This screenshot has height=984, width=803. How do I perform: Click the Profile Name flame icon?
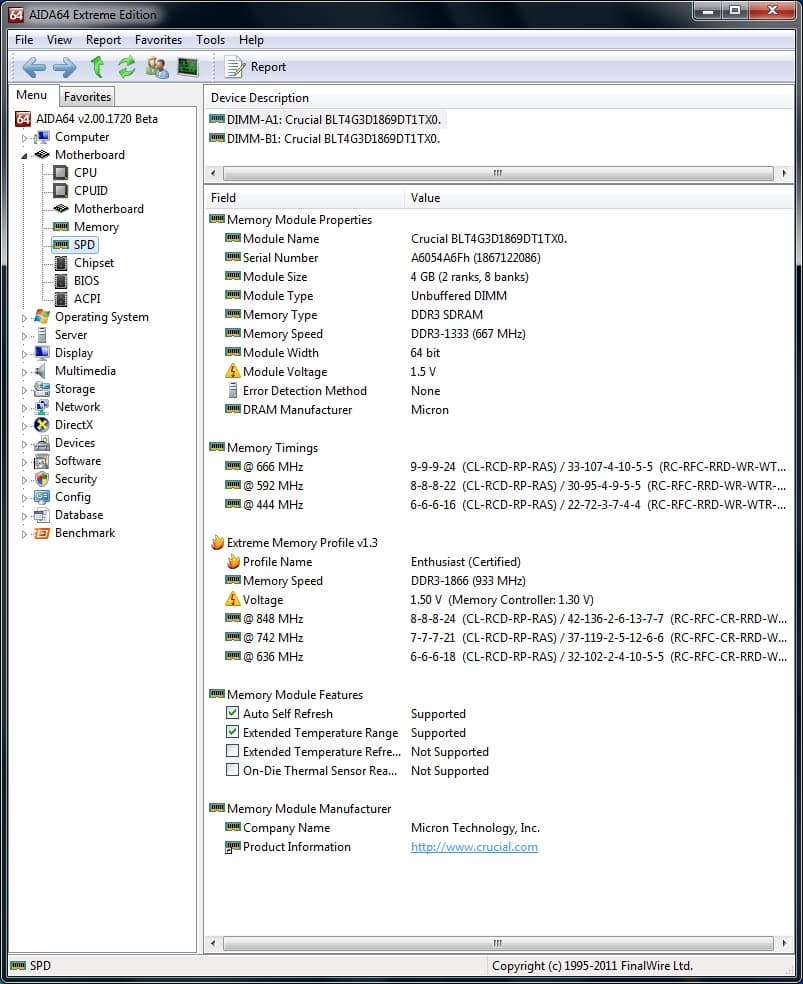coord(233,561)
